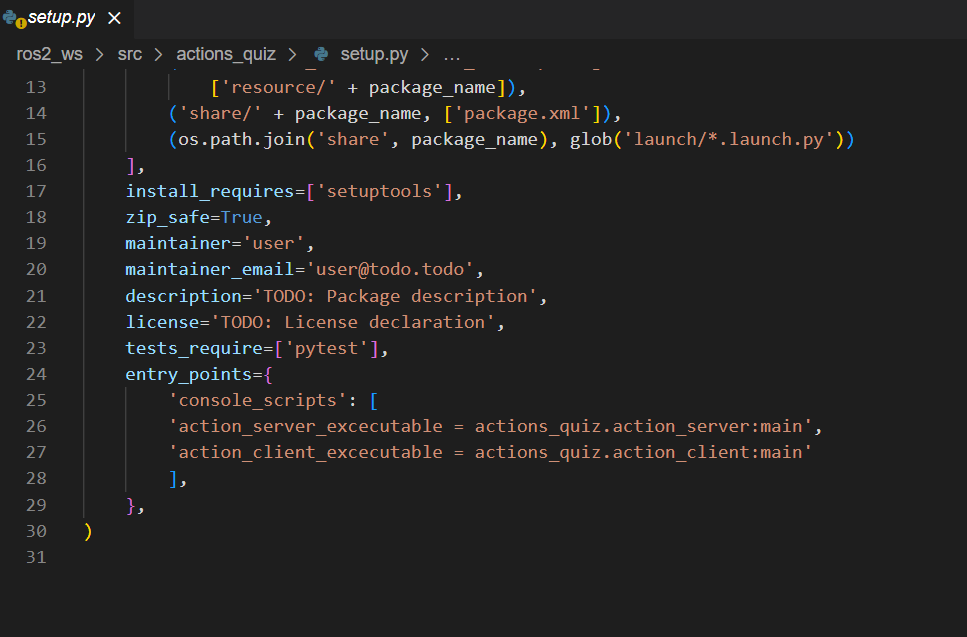Close the setup.py tab
967x637 pixels.
click(x=114, y=18)
